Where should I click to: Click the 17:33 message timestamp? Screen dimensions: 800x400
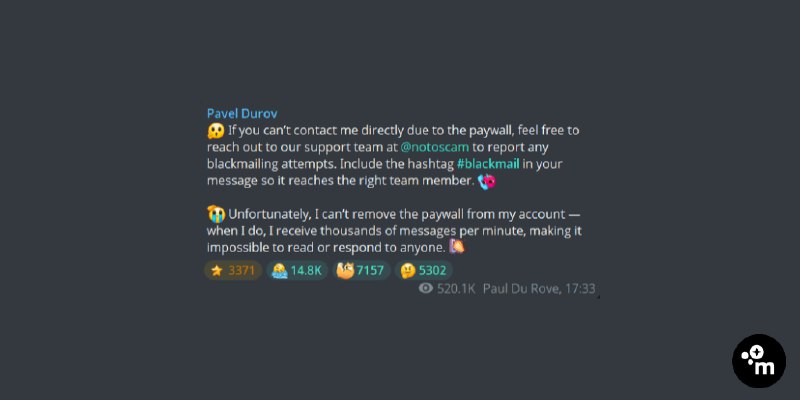[580, 289]
